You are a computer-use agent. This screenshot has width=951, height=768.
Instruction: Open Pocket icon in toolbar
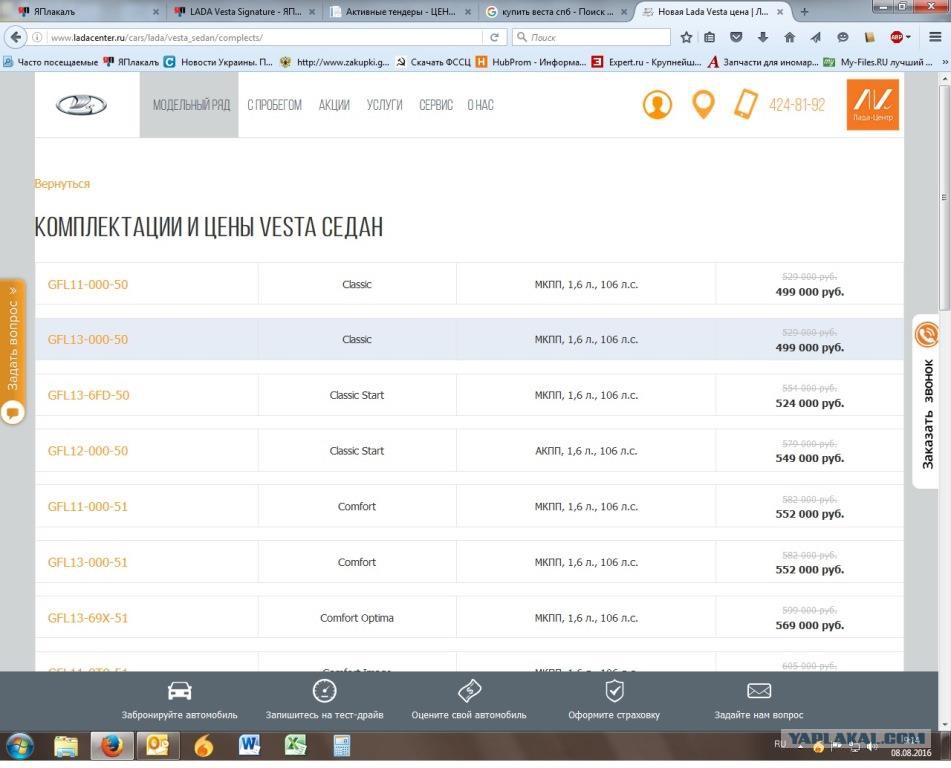[736, 38]
